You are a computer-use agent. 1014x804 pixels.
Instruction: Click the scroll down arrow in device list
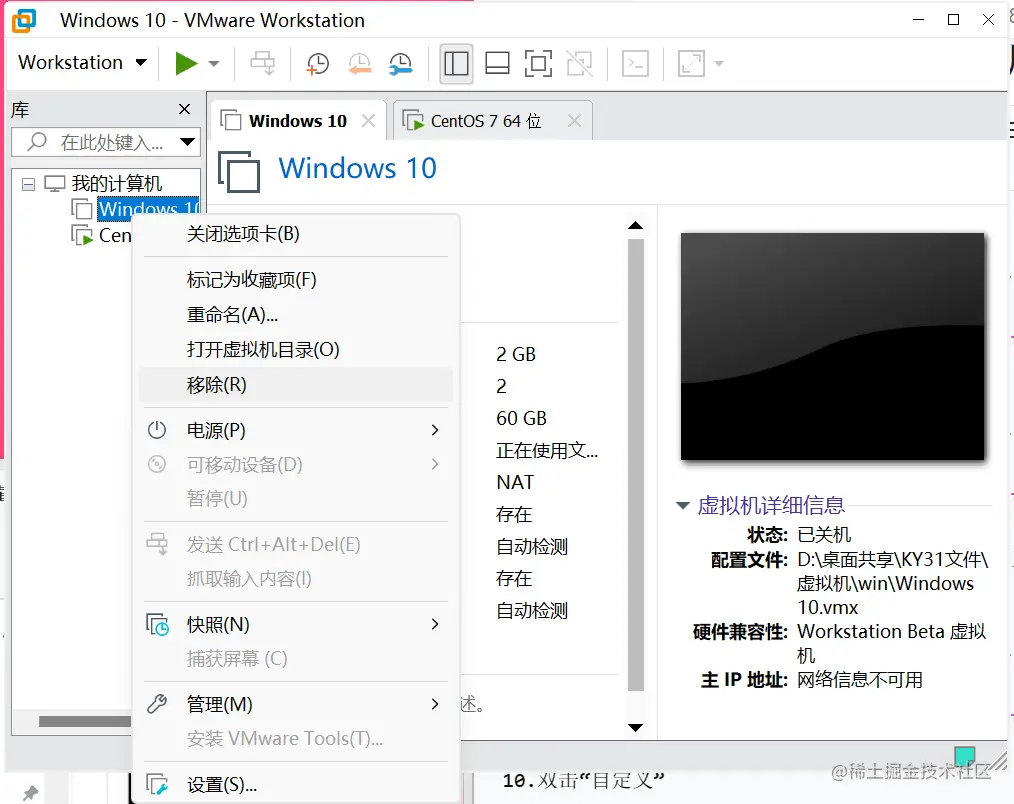pyautogui.click(x=636, y=728)
